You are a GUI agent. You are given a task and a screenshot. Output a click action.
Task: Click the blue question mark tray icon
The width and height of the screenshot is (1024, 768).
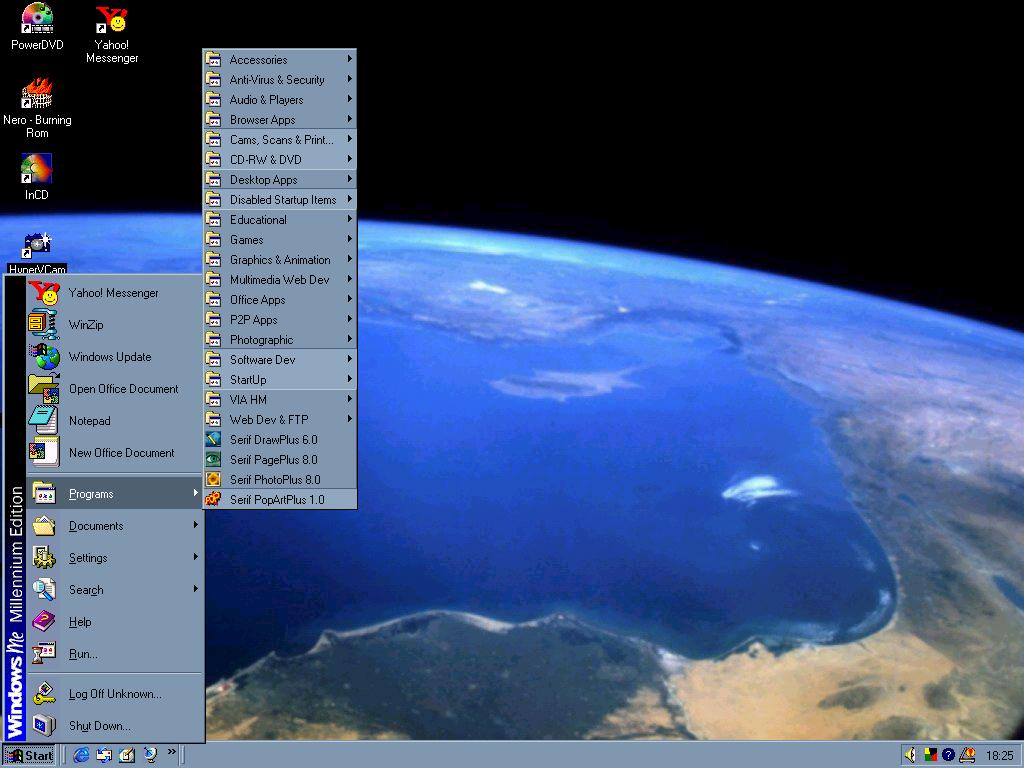point(948,756)
